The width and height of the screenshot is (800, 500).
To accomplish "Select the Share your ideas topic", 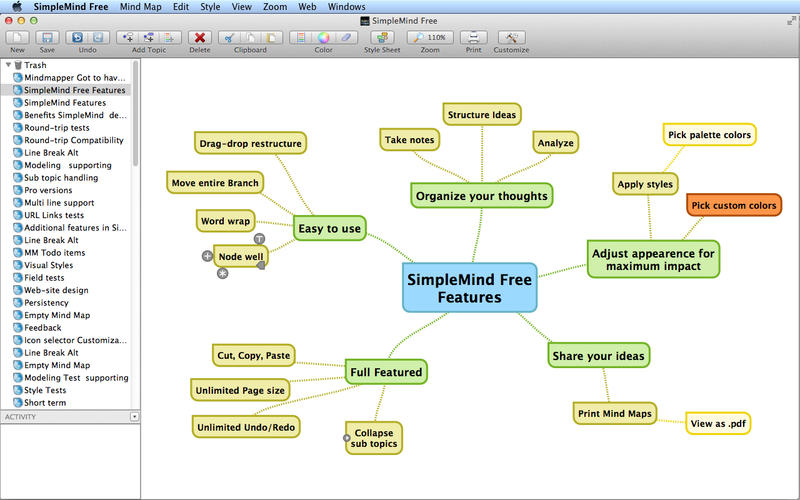I will [598, 356].
